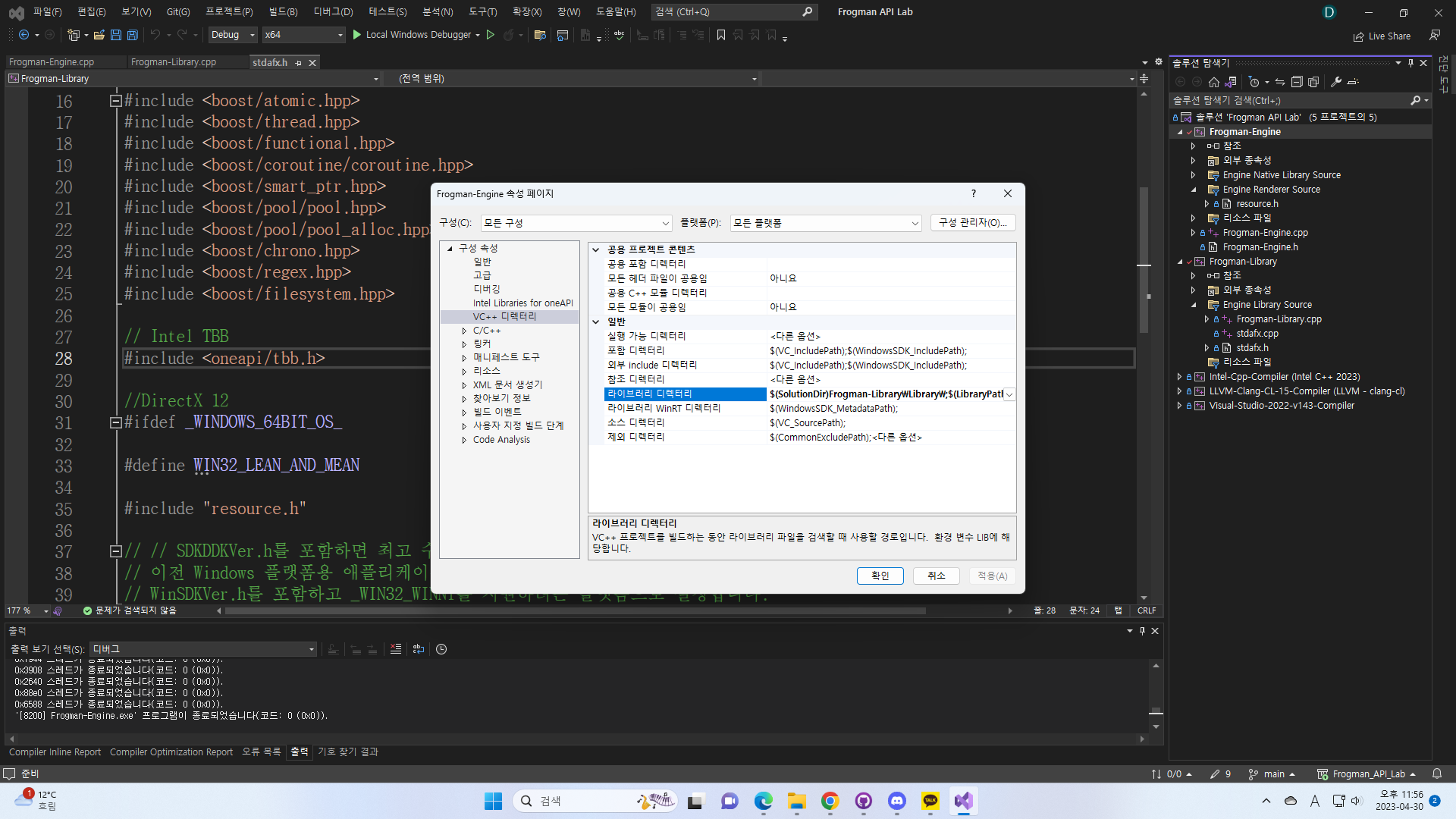Switch views icon in Solution Explorer toolbar
Screen dimensions: 1456x819
pyautogui.click(x=1230, y=82)
